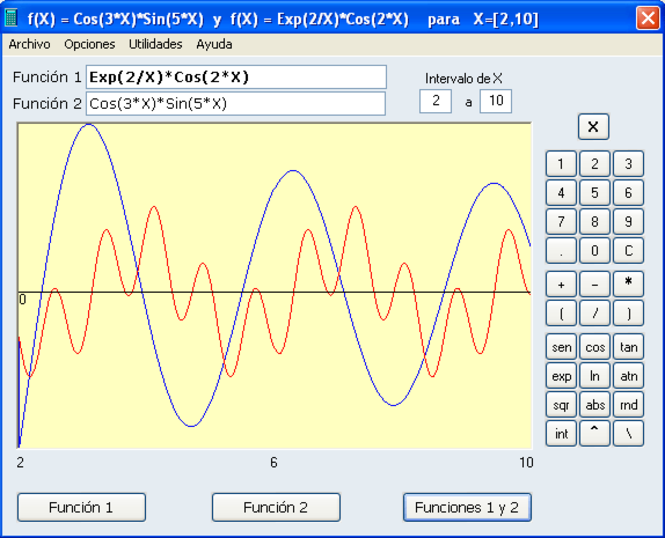Click the division (/) button

click(x=595, y=313)
